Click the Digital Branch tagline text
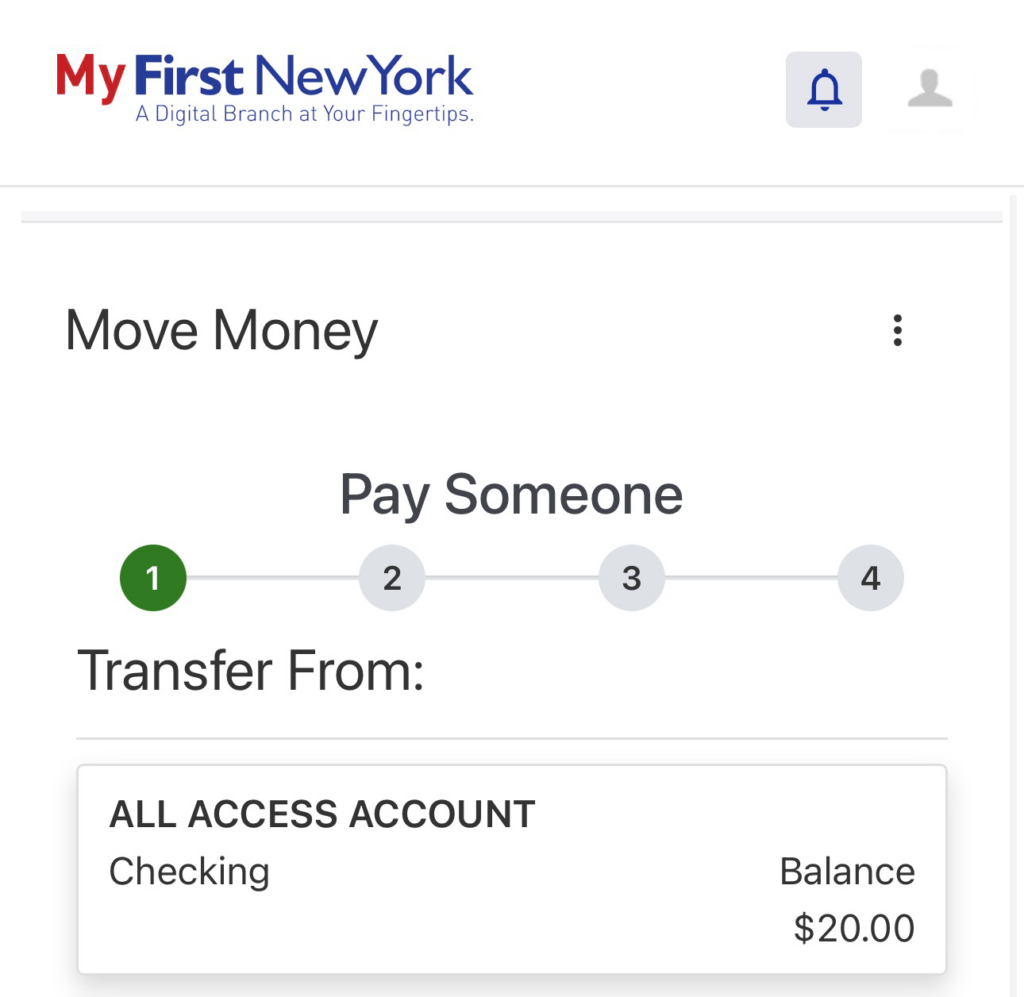 [x=304, y=115]
